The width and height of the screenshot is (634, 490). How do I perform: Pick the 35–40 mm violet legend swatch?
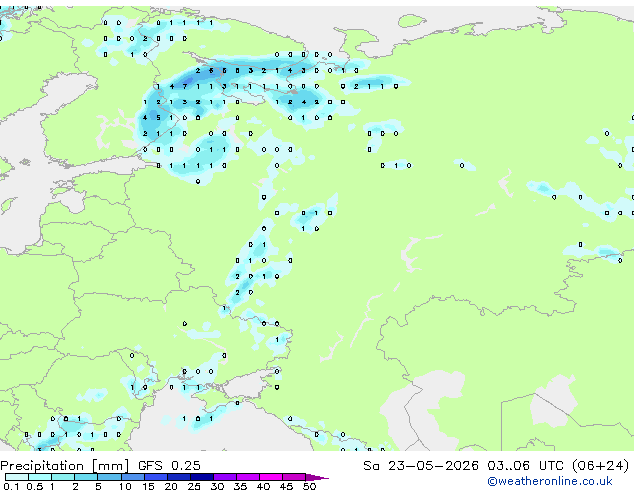248,477
